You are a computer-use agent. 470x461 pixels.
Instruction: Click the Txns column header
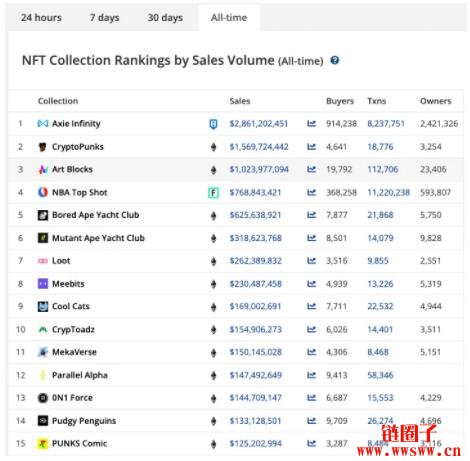pos(377,101)
